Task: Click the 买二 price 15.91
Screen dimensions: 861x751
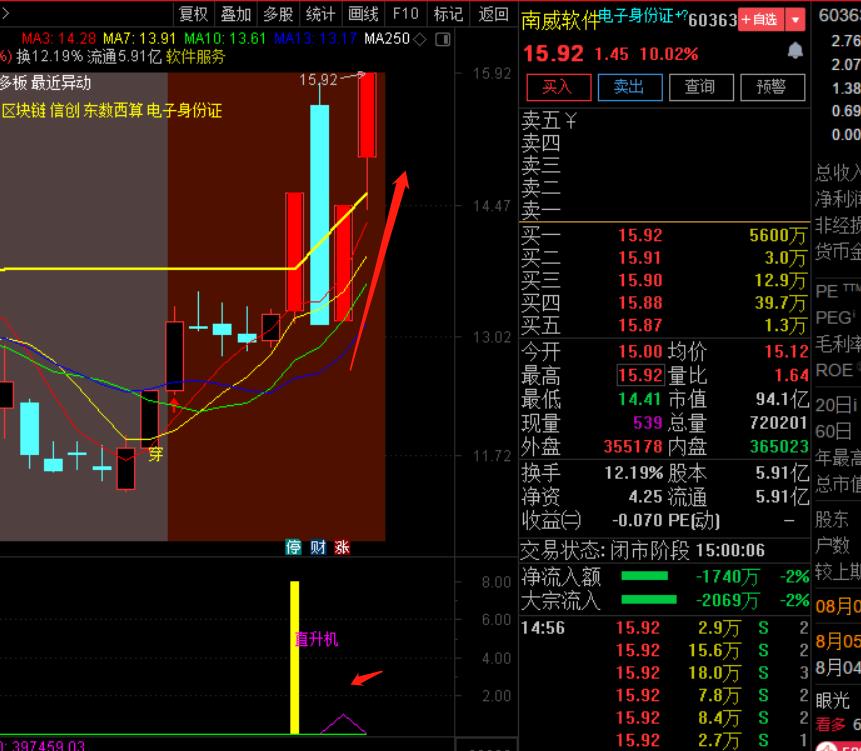Action: point(640,258)
